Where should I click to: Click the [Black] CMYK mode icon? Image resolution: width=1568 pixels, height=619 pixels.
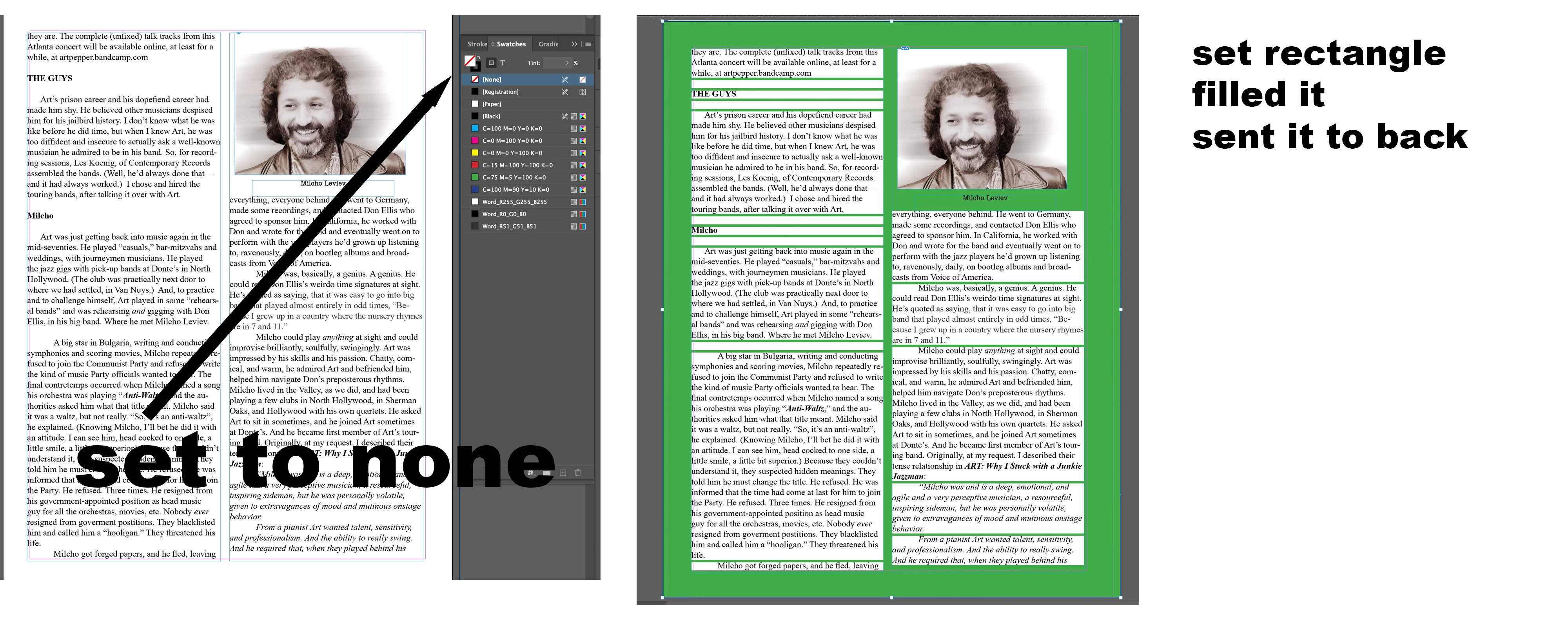point(583,117)
